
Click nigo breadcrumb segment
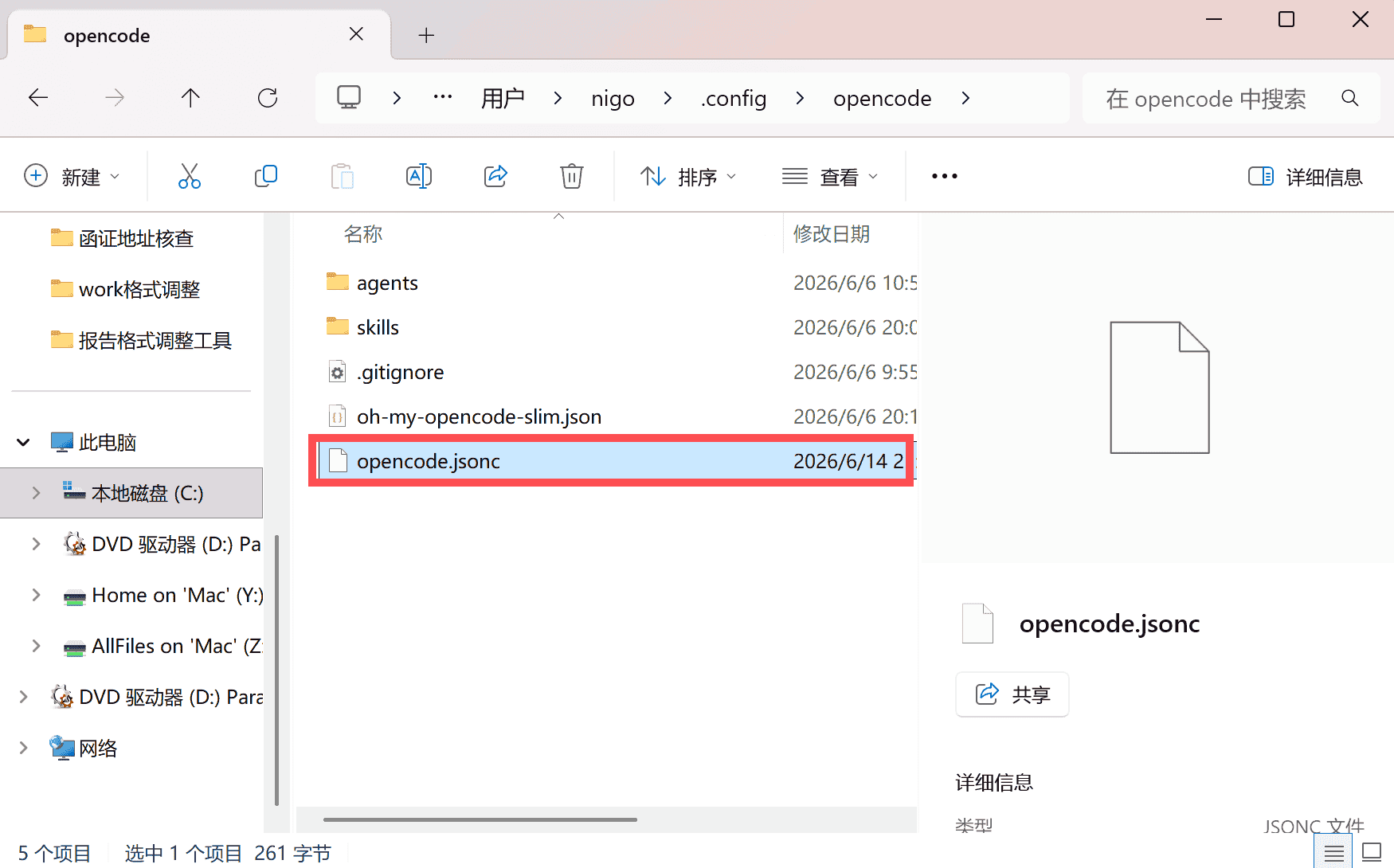[x=613, y=98]
